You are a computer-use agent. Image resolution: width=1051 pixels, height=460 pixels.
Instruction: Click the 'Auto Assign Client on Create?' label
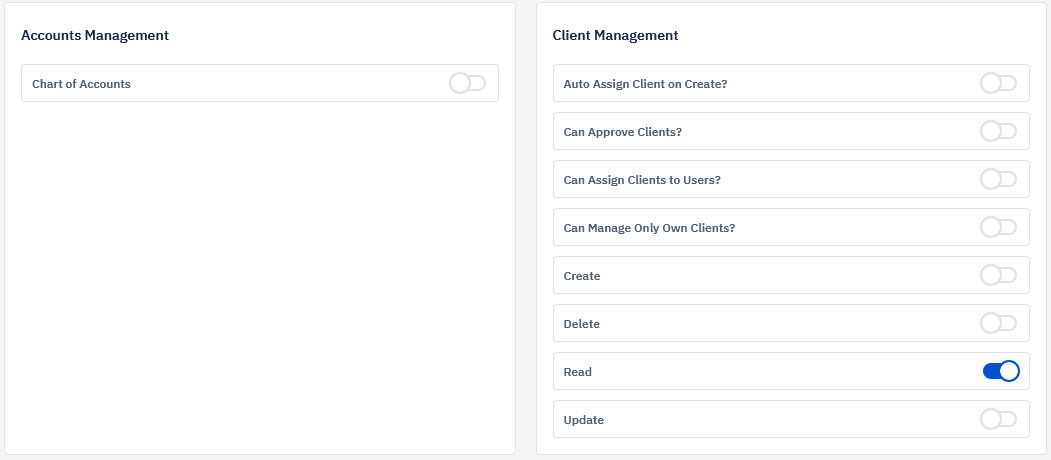[x=645, y=84]
